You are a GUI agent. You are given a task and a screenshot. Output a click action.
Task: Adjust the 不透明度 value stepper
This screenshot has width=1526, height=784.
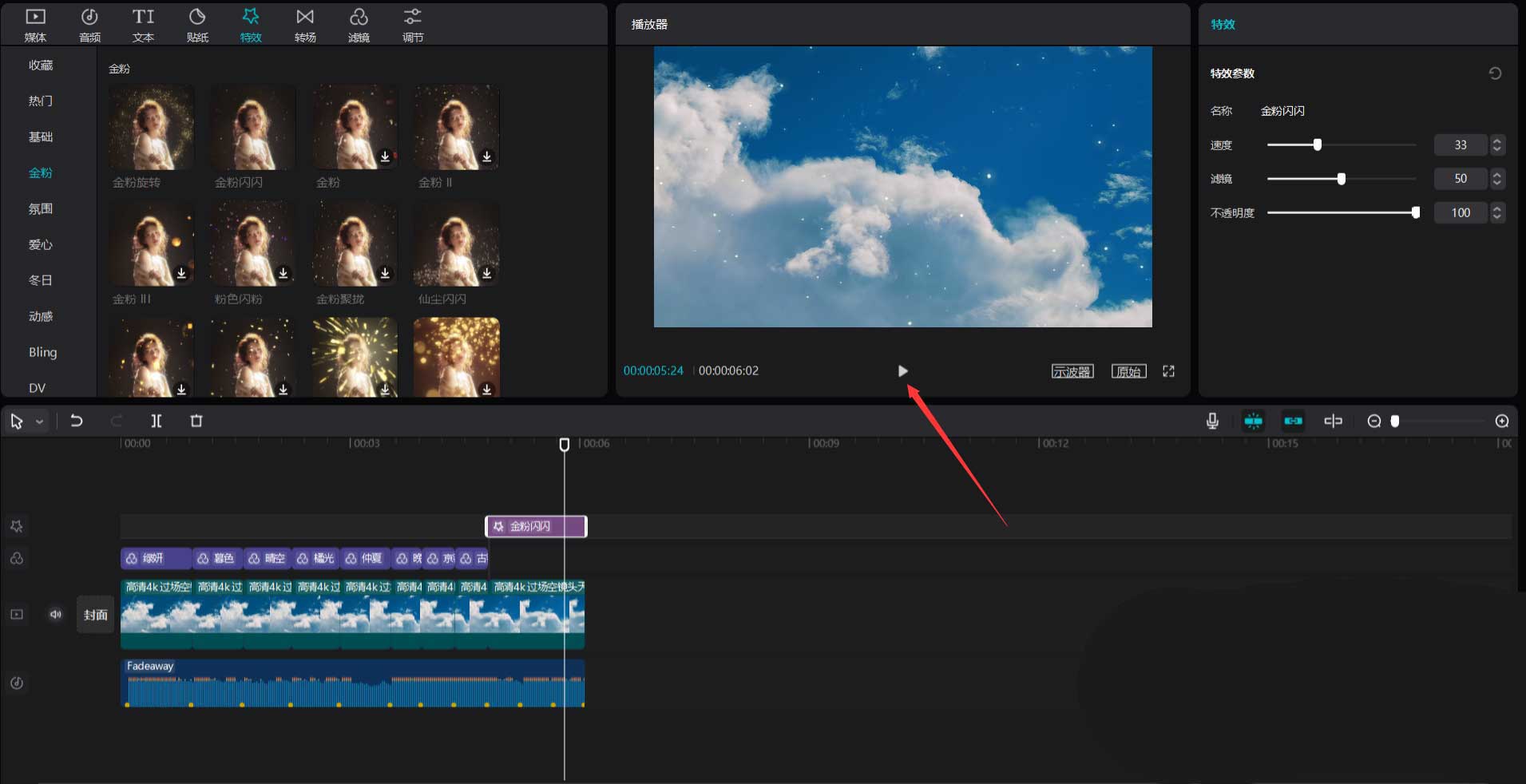(x=1497, y=212)
